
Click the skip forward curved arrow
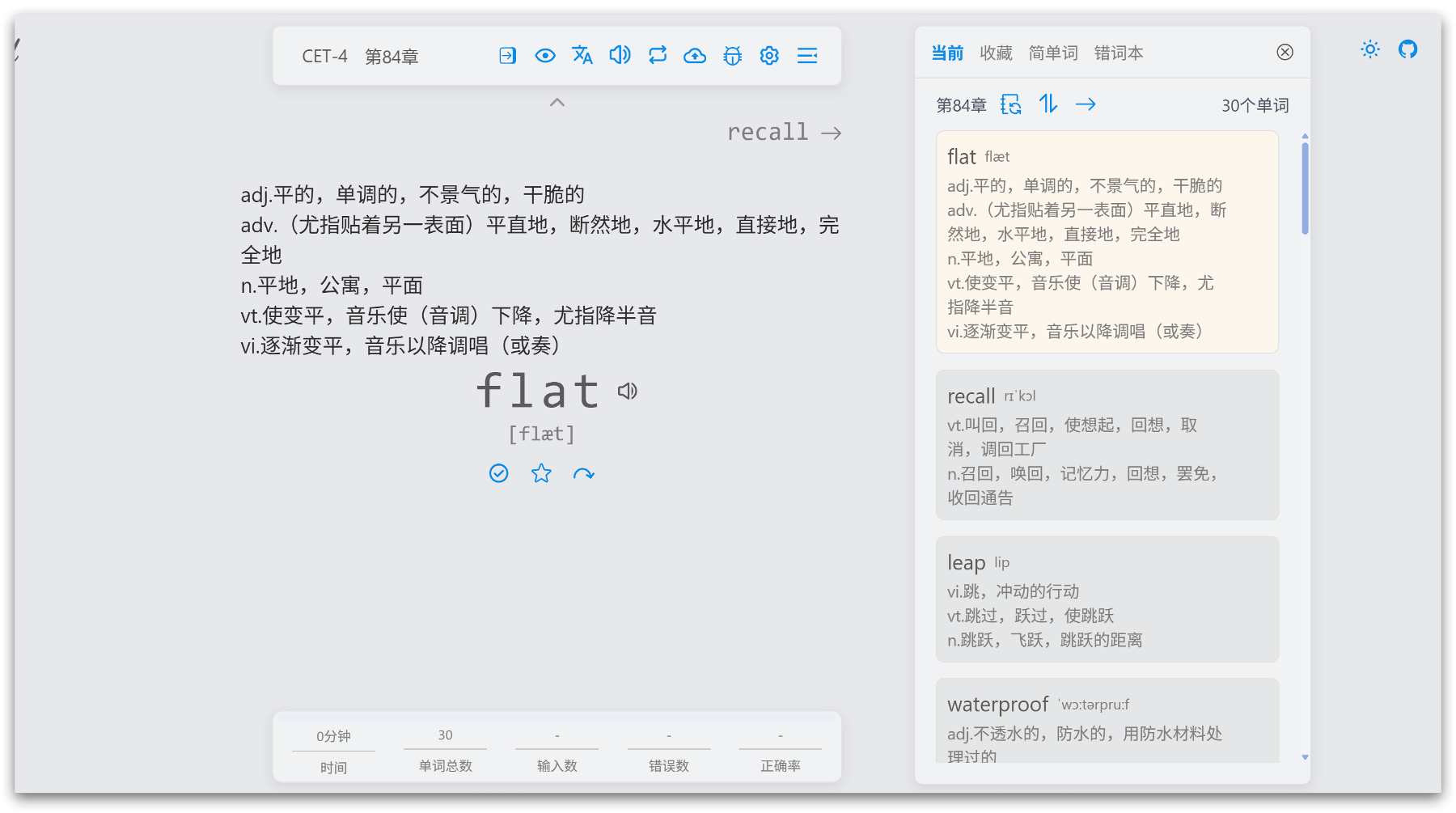pos(584,474)
